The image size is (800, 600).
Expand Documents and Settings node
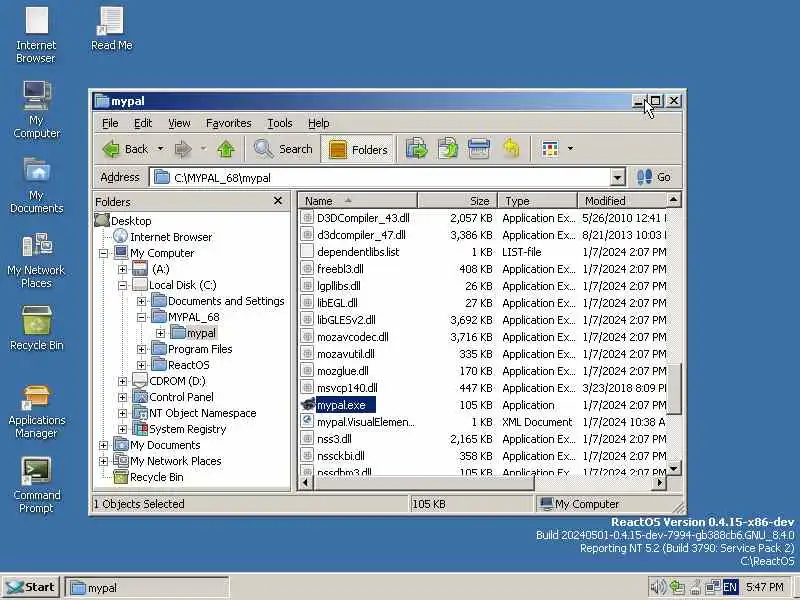[x=141, y=301]
